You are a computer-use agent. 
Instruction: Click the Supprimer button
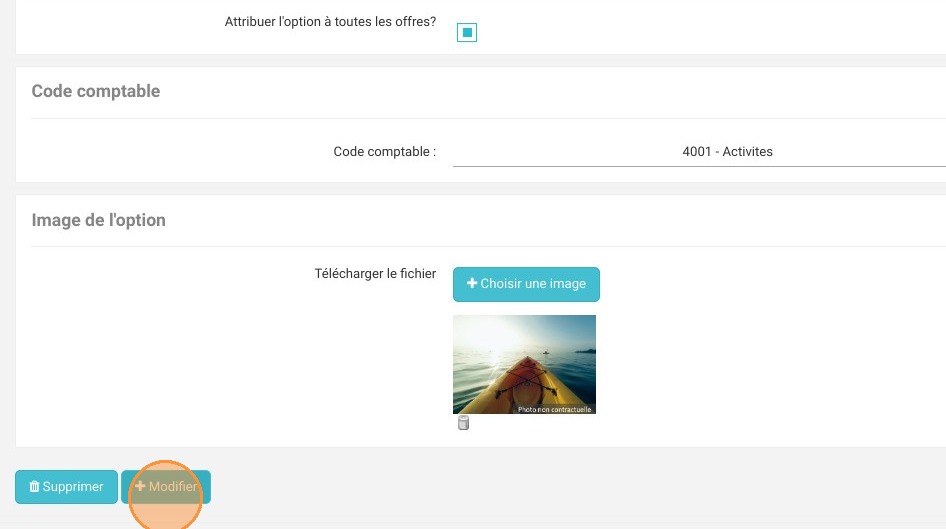coord(66,487)
